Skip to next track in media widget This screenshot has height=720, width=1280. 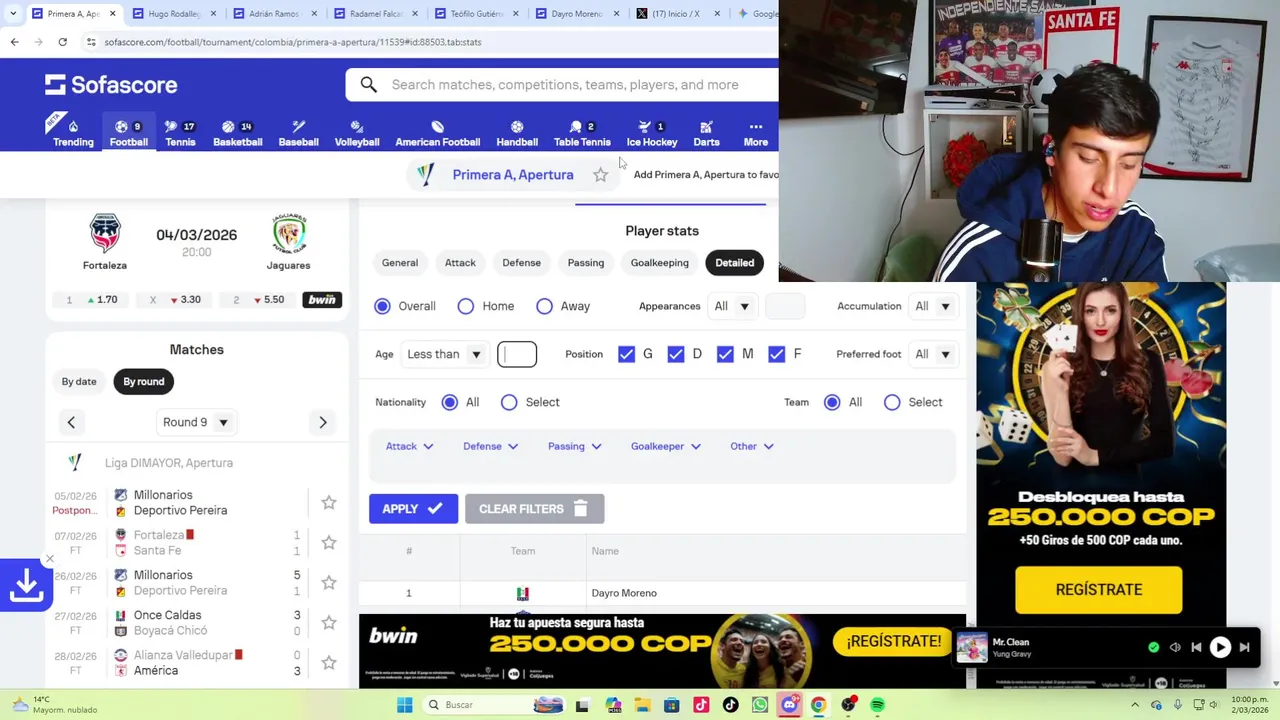click(1244, 647)
